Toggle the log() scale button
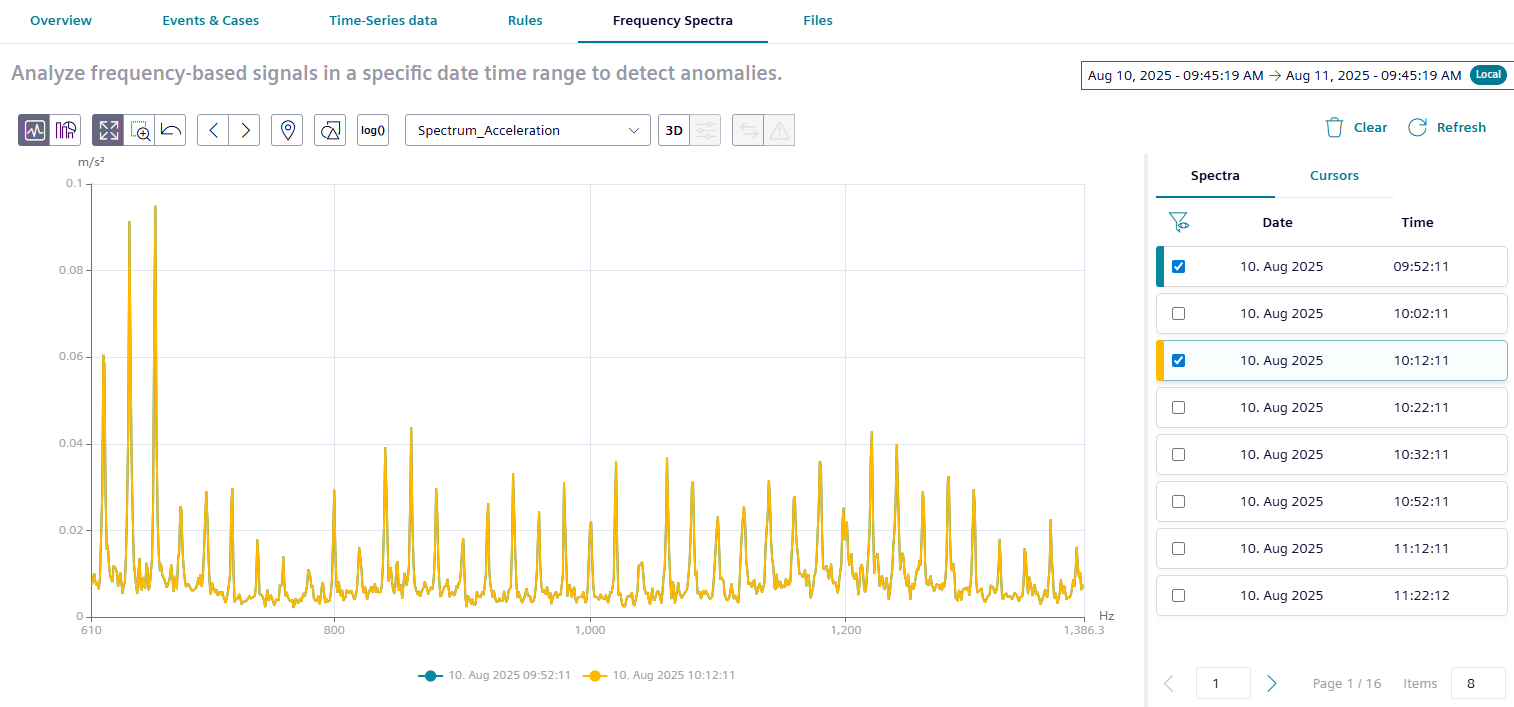The width and height of the screenshot is (1514, 707). [x=373, y=130]
